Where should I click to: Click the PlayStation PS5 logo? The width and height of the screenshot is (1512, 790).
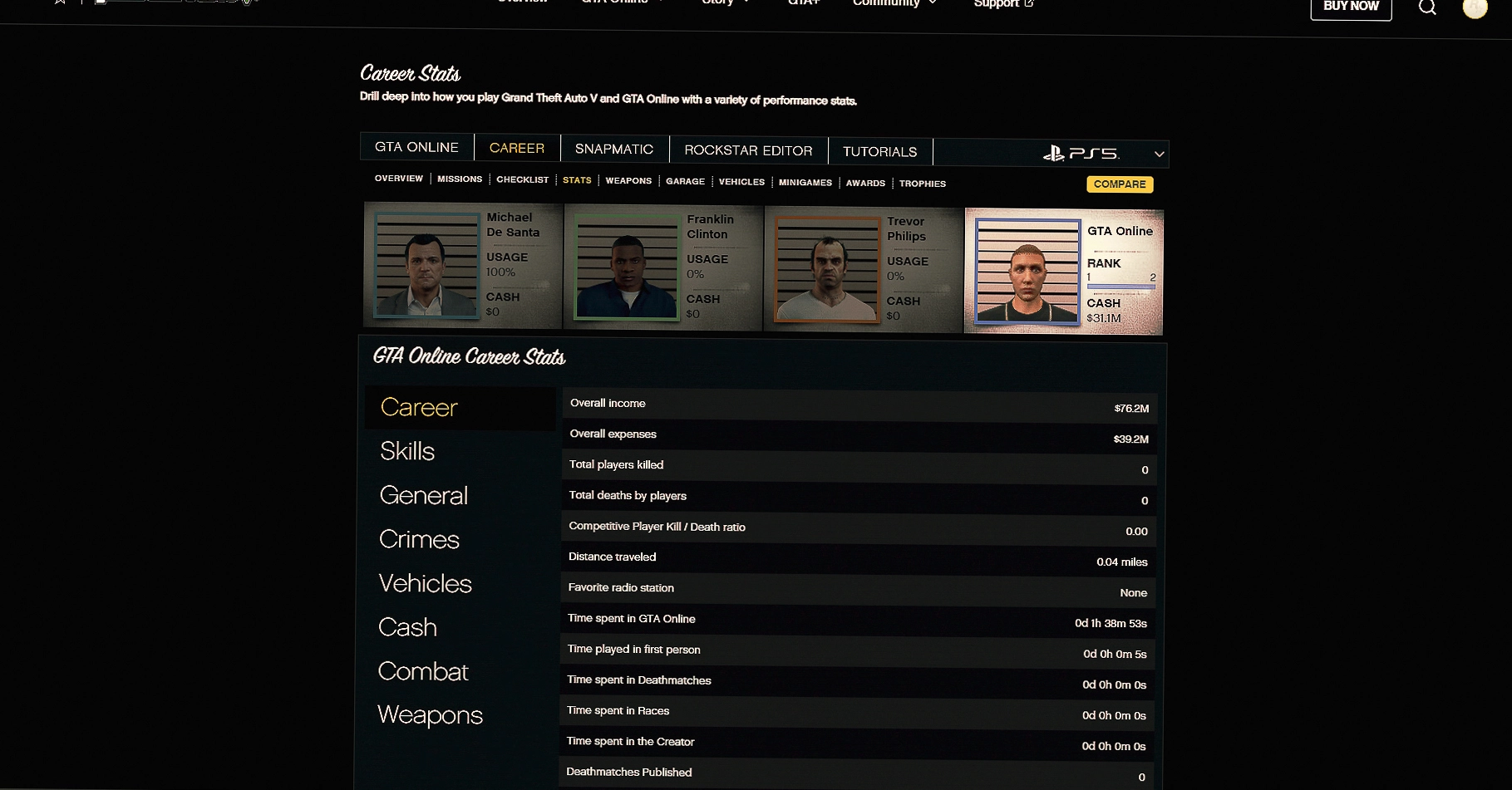pyautogui.click(x=1081, y=154)
